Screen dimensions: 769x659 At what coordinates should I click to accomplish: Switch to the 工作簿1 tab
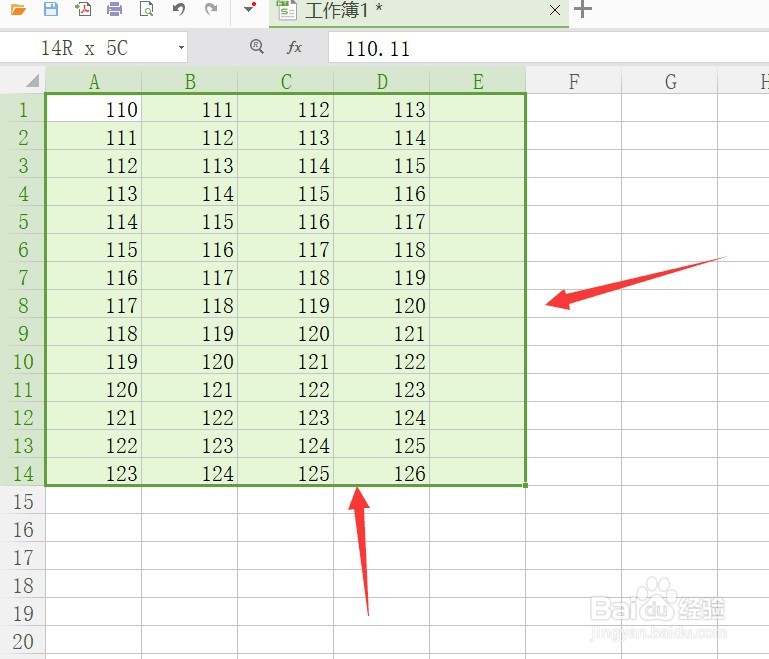pyautogui.click(x=419, y=11)
